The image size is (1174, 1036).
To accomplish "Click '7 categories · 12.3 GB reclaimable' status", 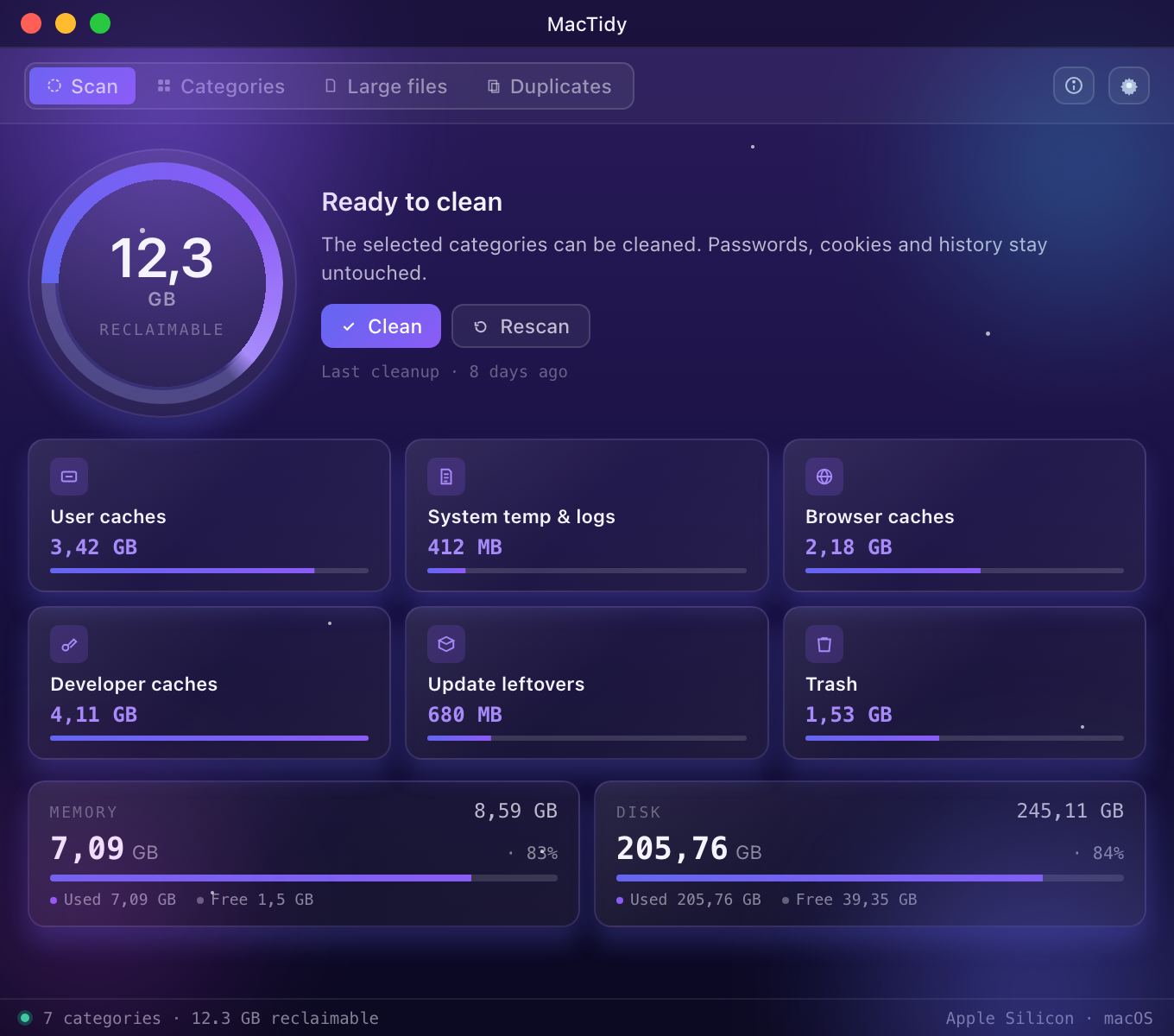I will 211,1018.
